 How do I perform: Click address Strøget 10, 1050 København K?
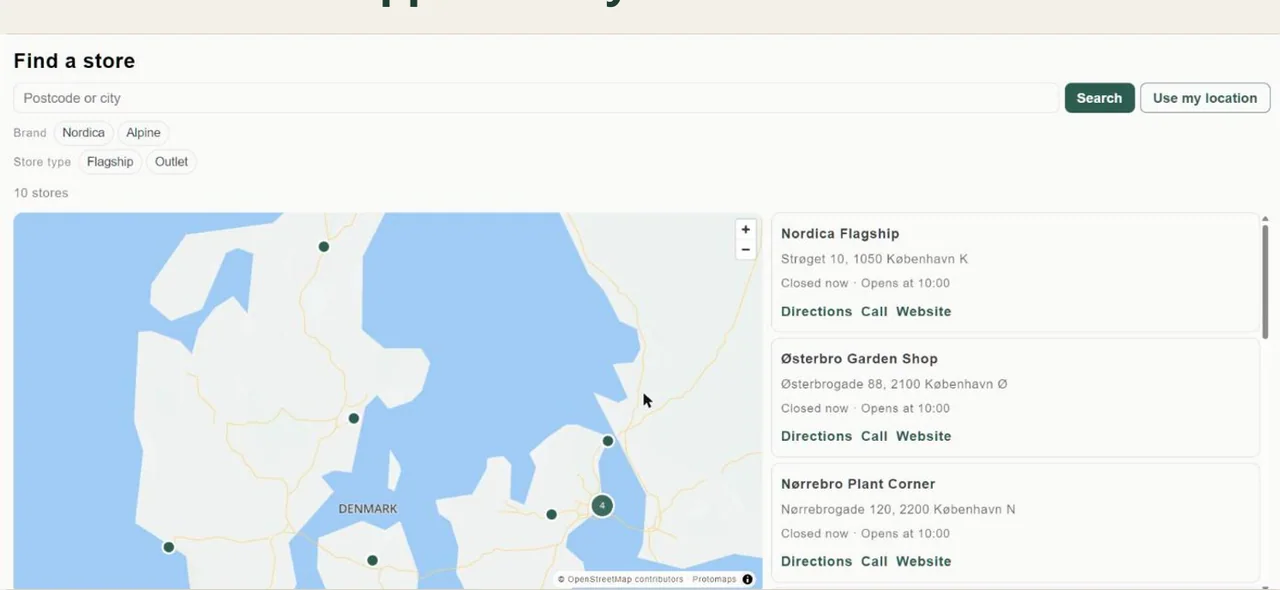tap(874, 259)
